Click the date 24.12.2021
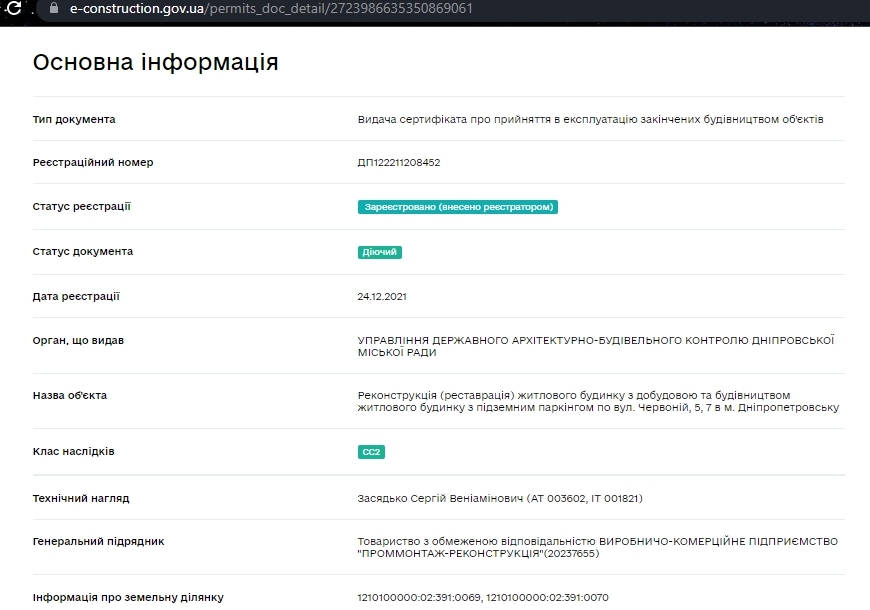 pyautogui.click(x=382, y=296)
